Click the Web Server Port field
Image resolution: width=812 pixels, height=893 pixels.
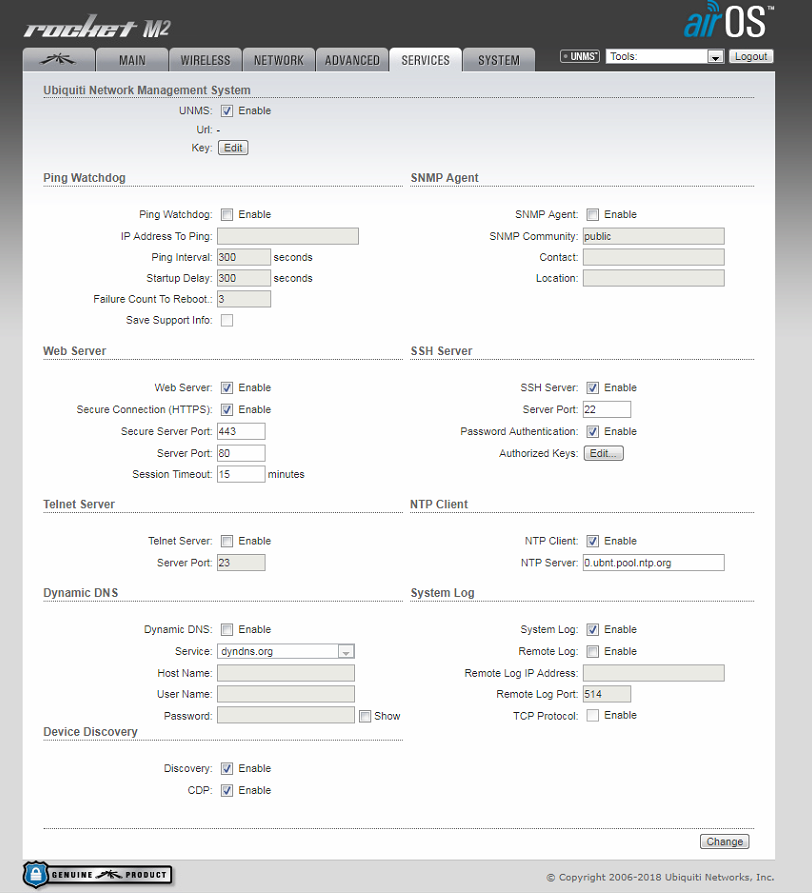point(241,453)
